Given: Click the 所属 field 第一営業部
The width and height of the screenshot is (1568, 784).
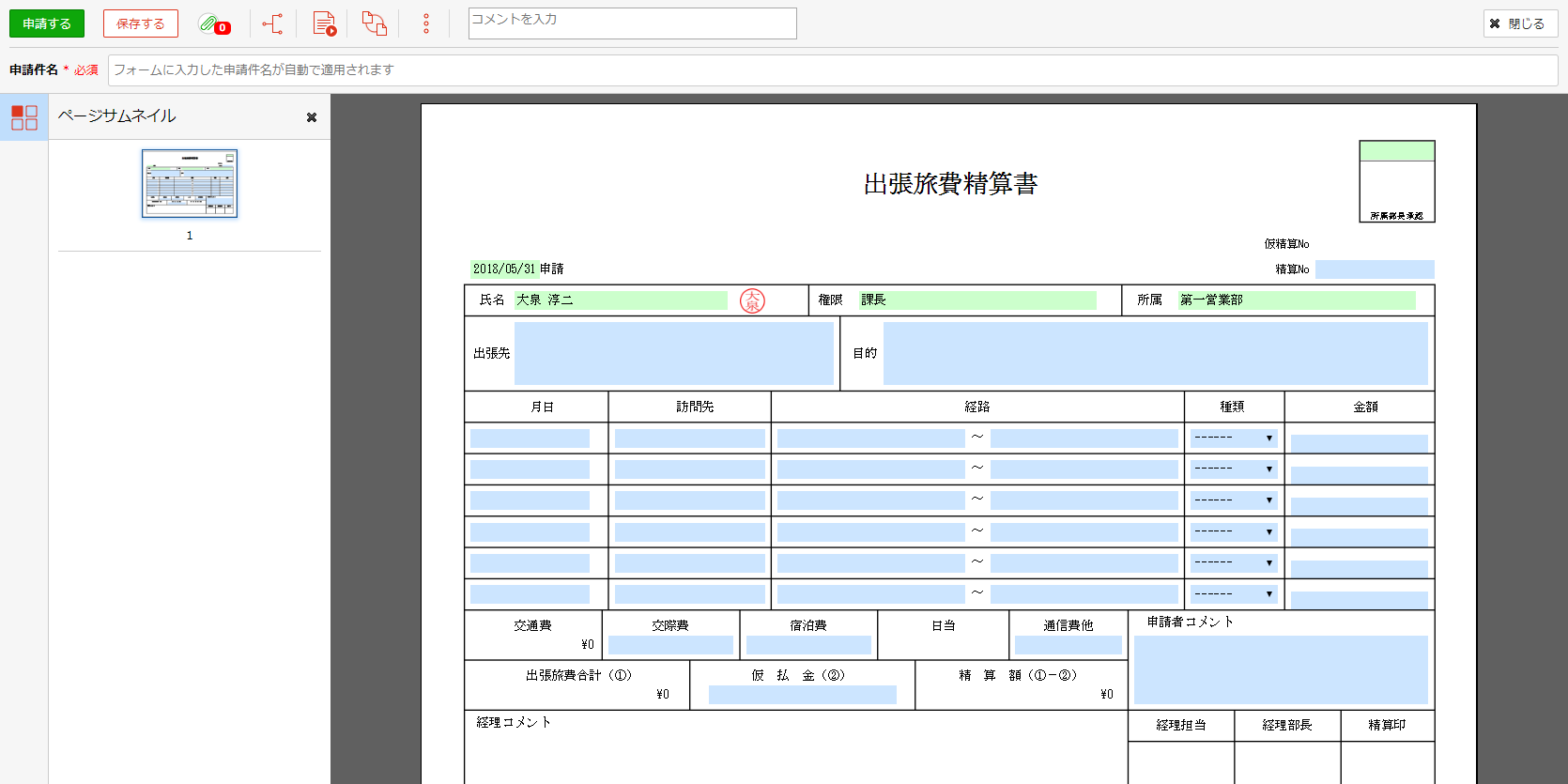Looking at the screenshot, I should [x=1297, y=300].
